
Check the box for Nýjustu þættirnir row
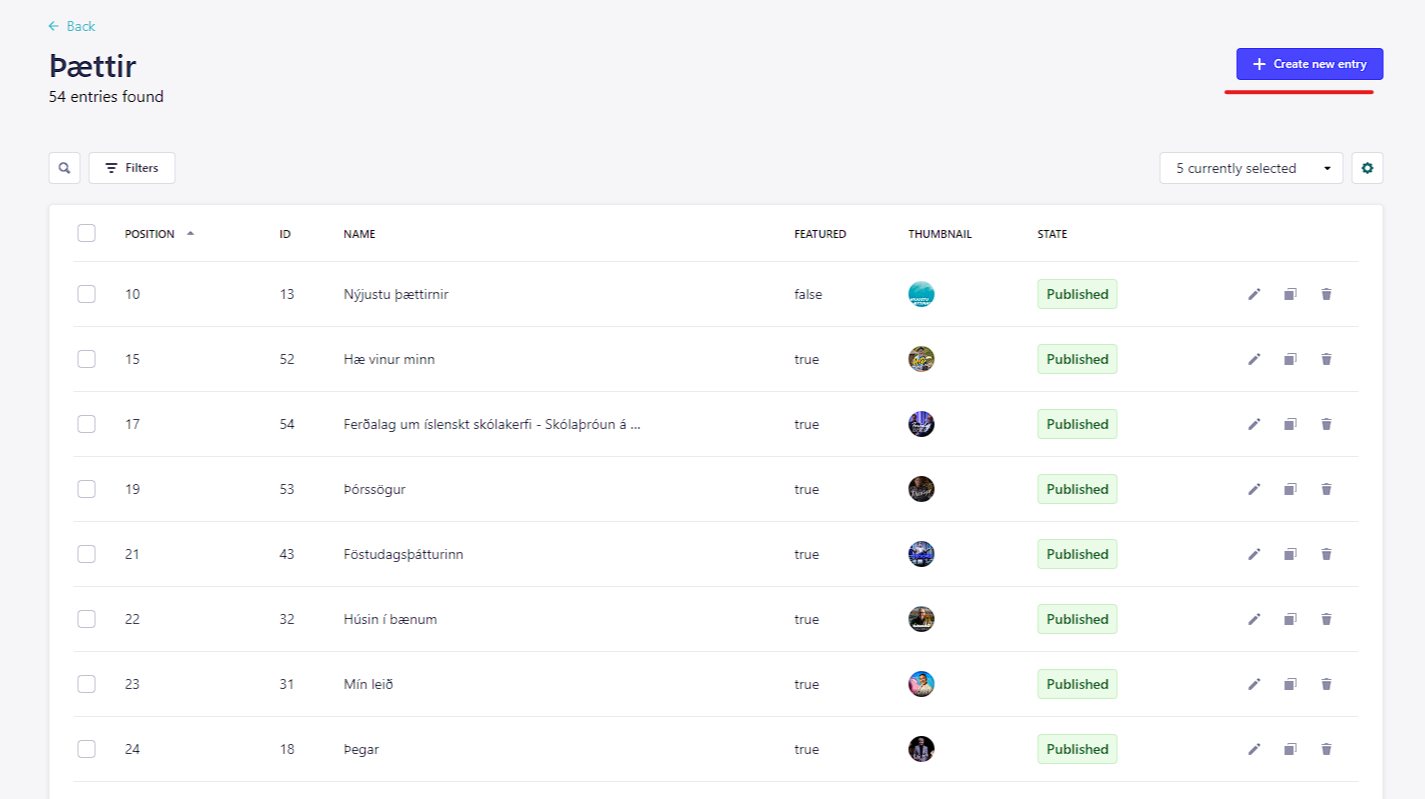point(87,294)
